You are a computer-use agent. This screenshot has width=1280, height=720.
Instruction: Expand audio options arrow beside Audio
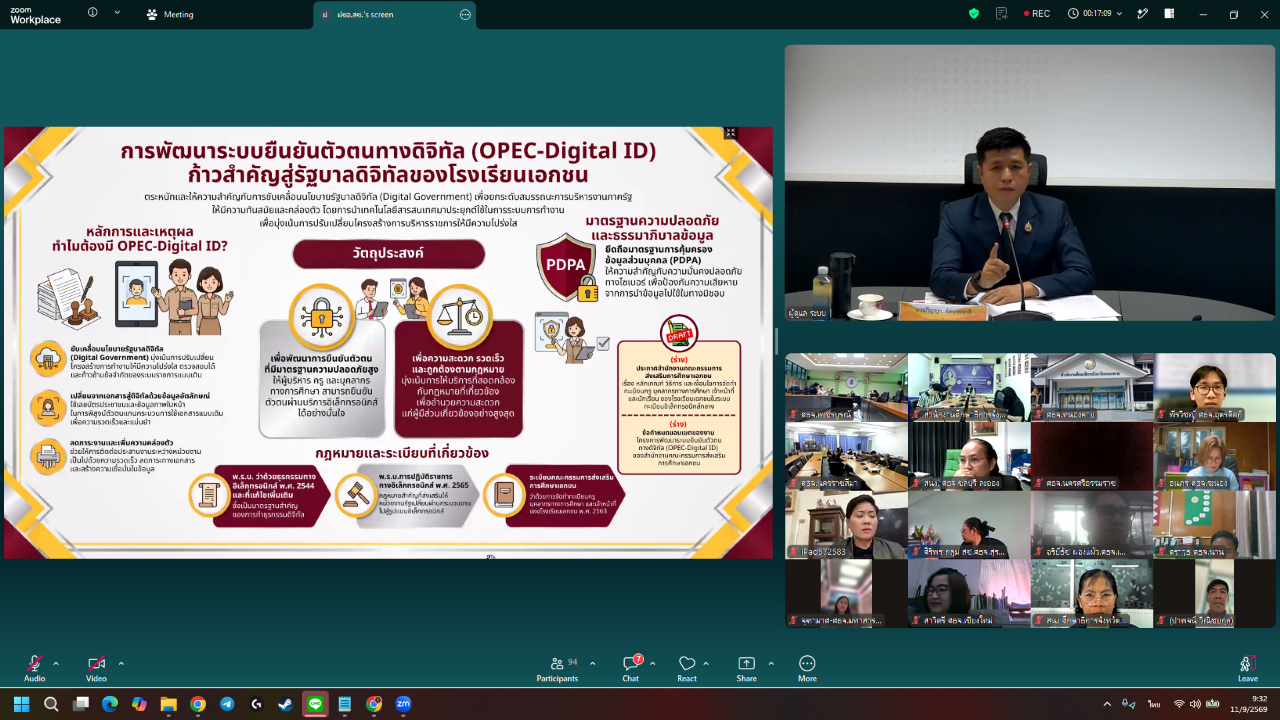(56, 663)
